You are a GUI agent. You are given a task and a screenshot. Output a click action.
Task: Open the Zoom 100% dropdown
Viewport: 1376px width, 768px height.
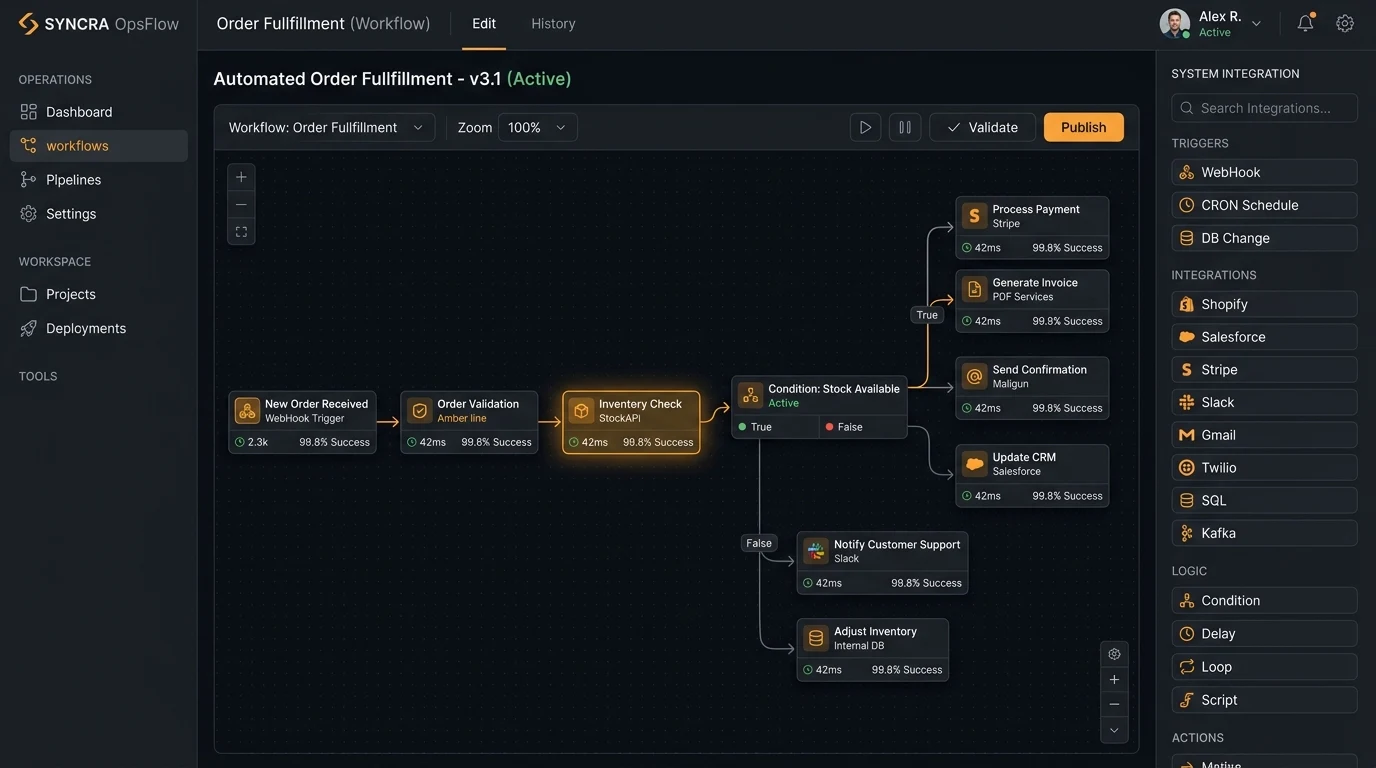pos(537,127)
